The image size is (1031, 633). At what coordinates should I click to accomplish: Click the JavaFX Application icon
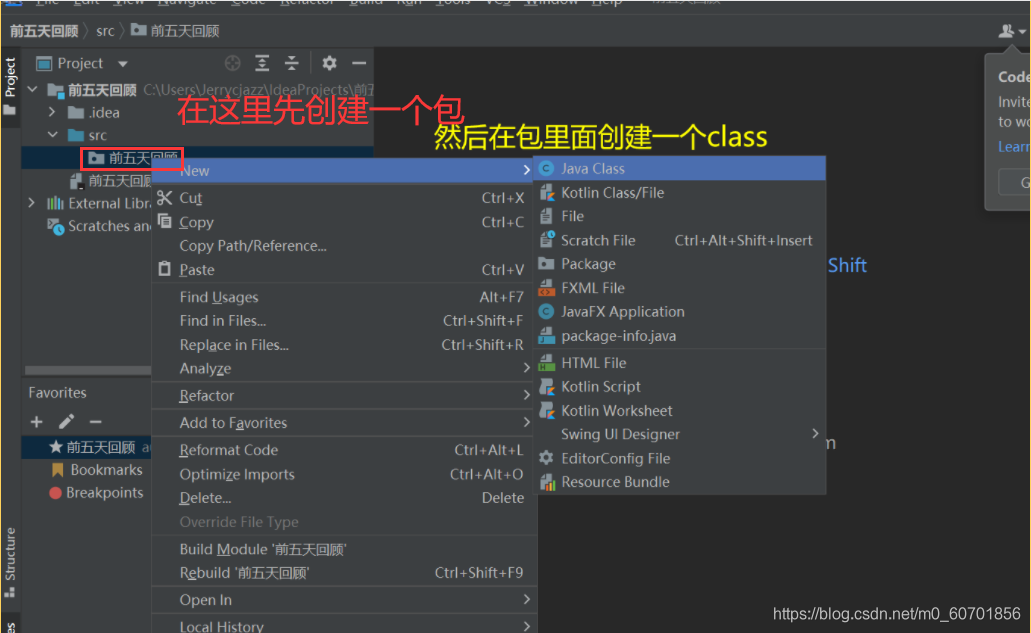point(546,312)
